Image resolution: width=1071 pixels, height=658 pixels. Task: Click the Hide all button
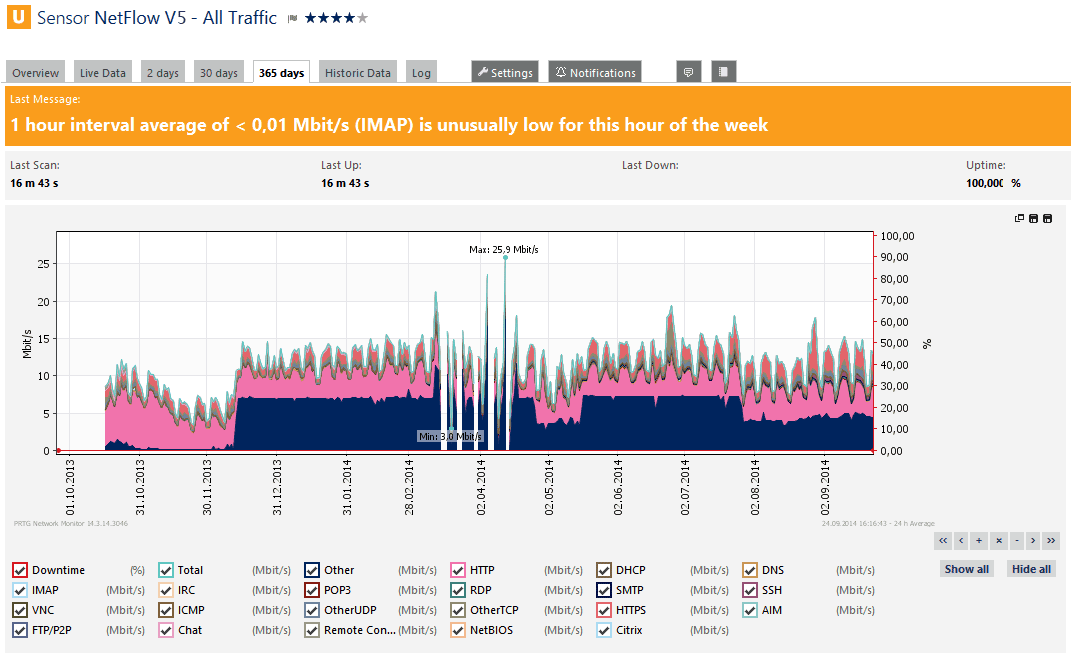coord(1030,568)
